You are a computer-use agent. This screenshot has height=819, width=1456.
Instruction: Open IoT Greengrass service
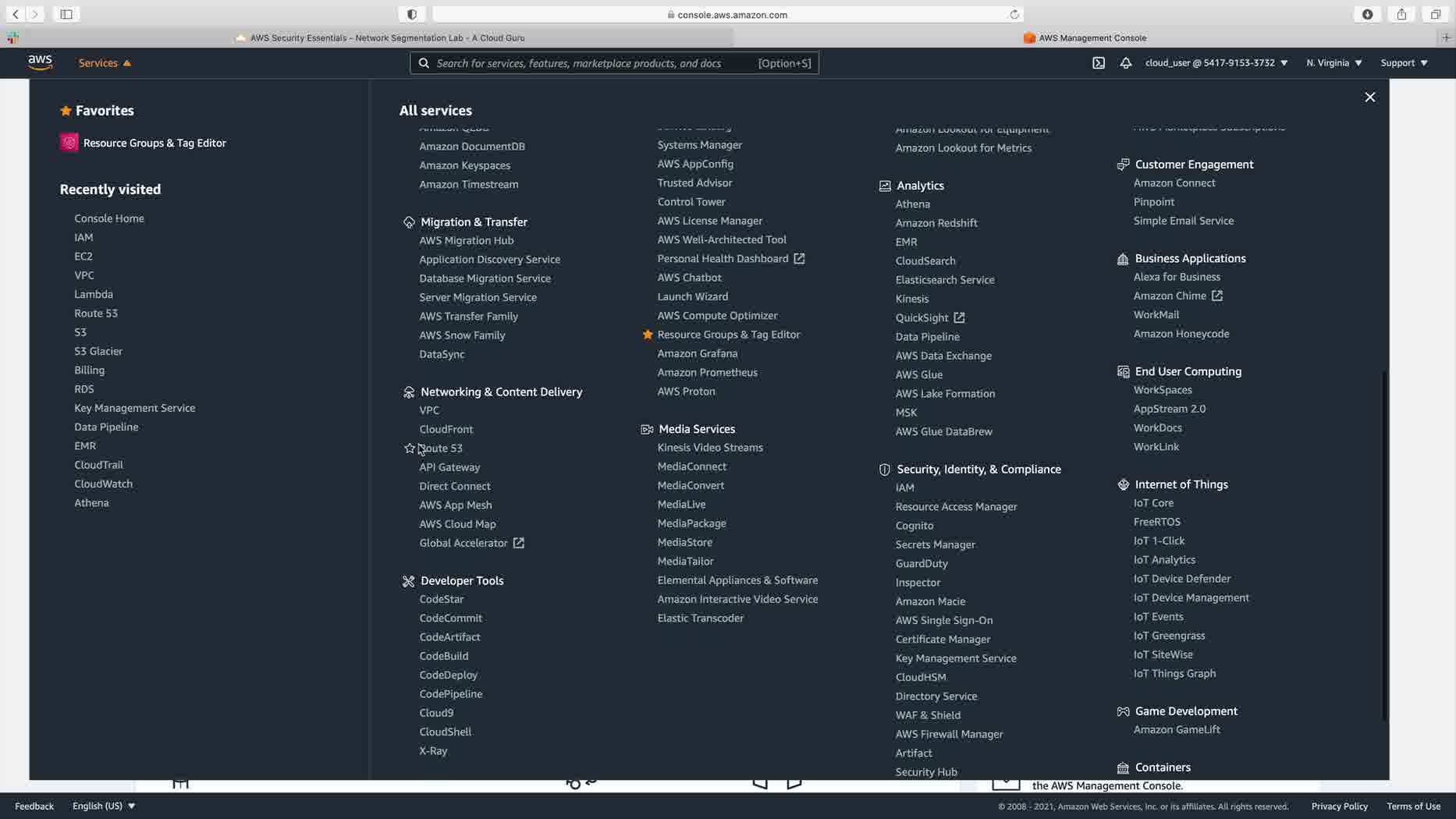click(1169, 636)
